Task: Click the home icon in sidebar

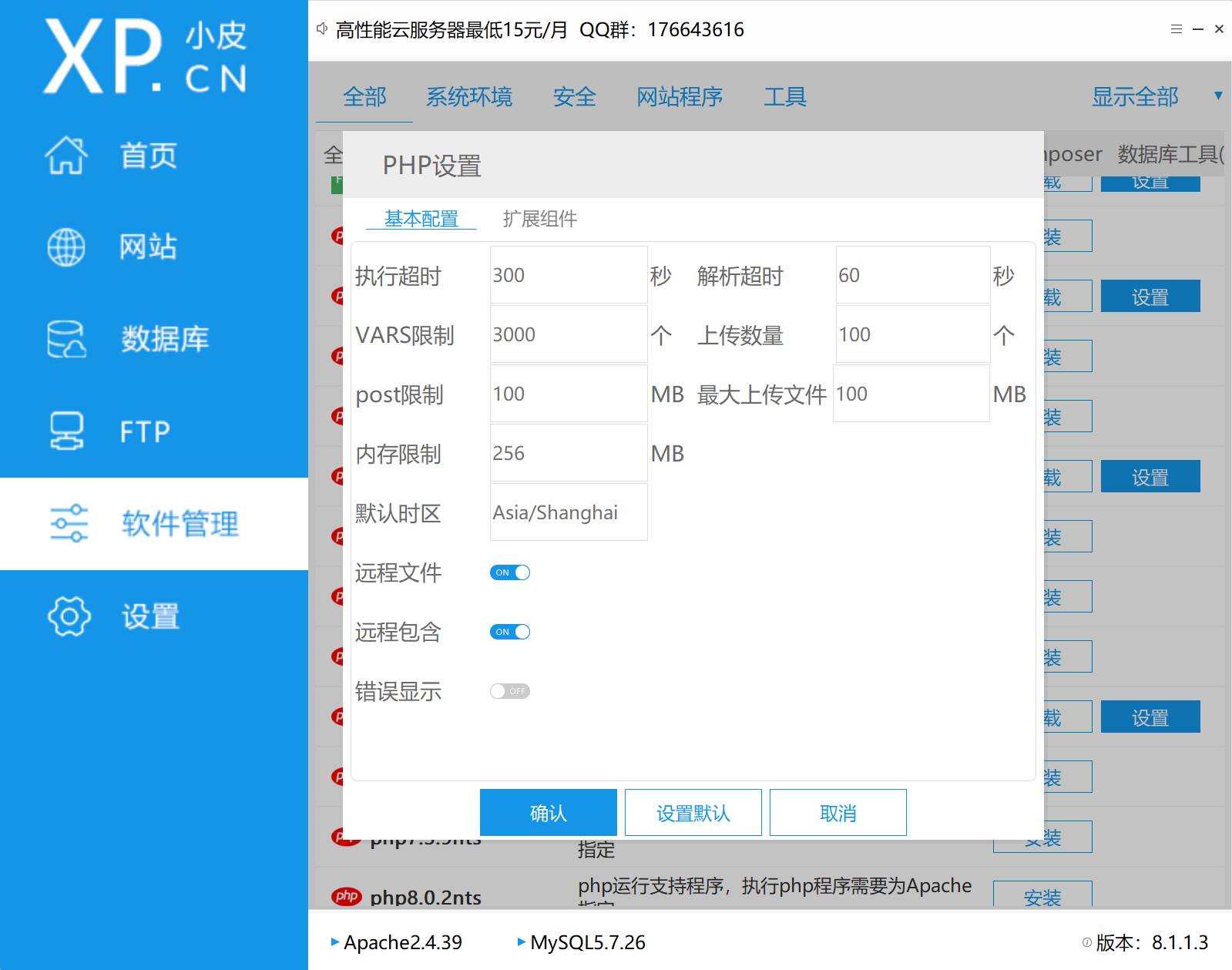Action: pyautogui.click(x=66, y=156)
